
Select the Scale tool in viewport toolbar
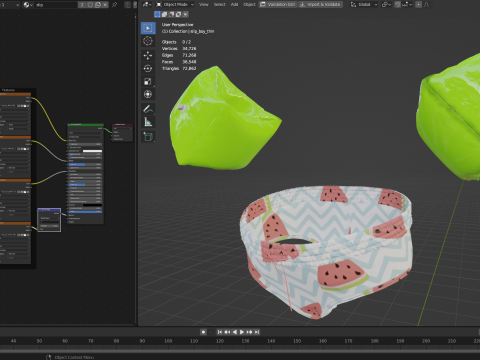pyautogui.click(x=148, y=81)
